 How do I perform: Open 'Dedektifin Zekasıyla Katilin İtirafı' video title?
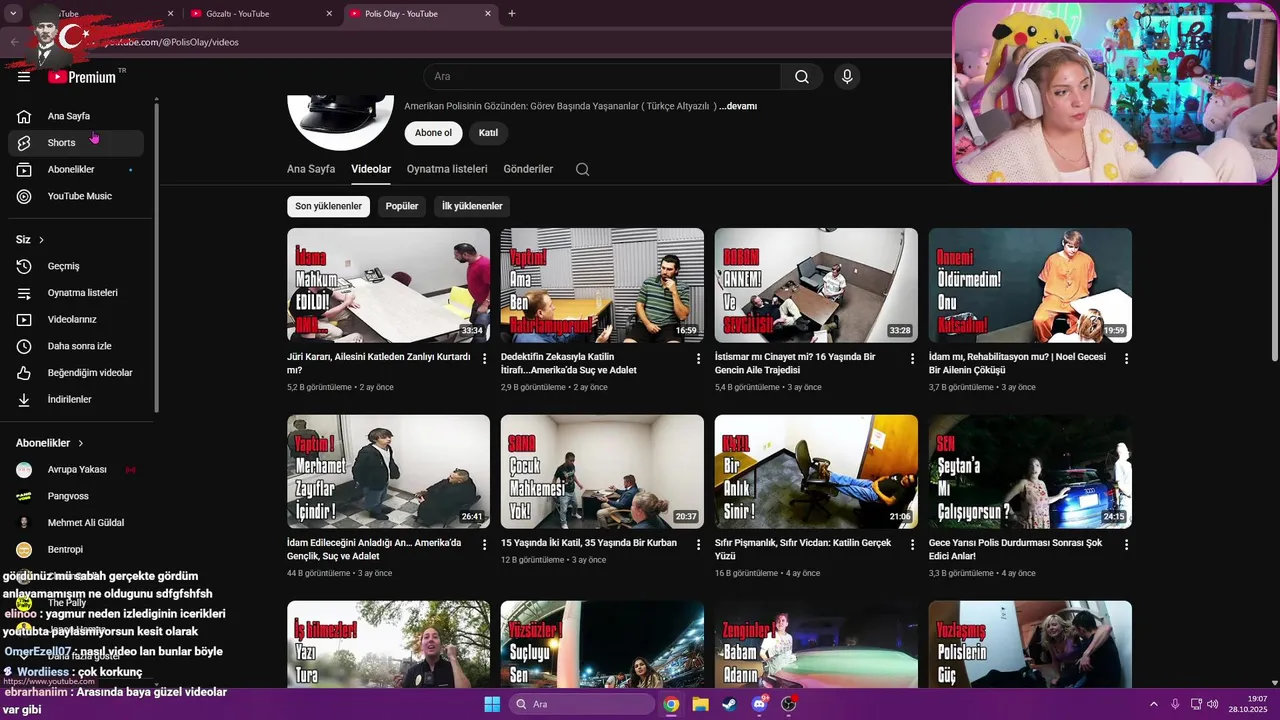pos(569,363)
